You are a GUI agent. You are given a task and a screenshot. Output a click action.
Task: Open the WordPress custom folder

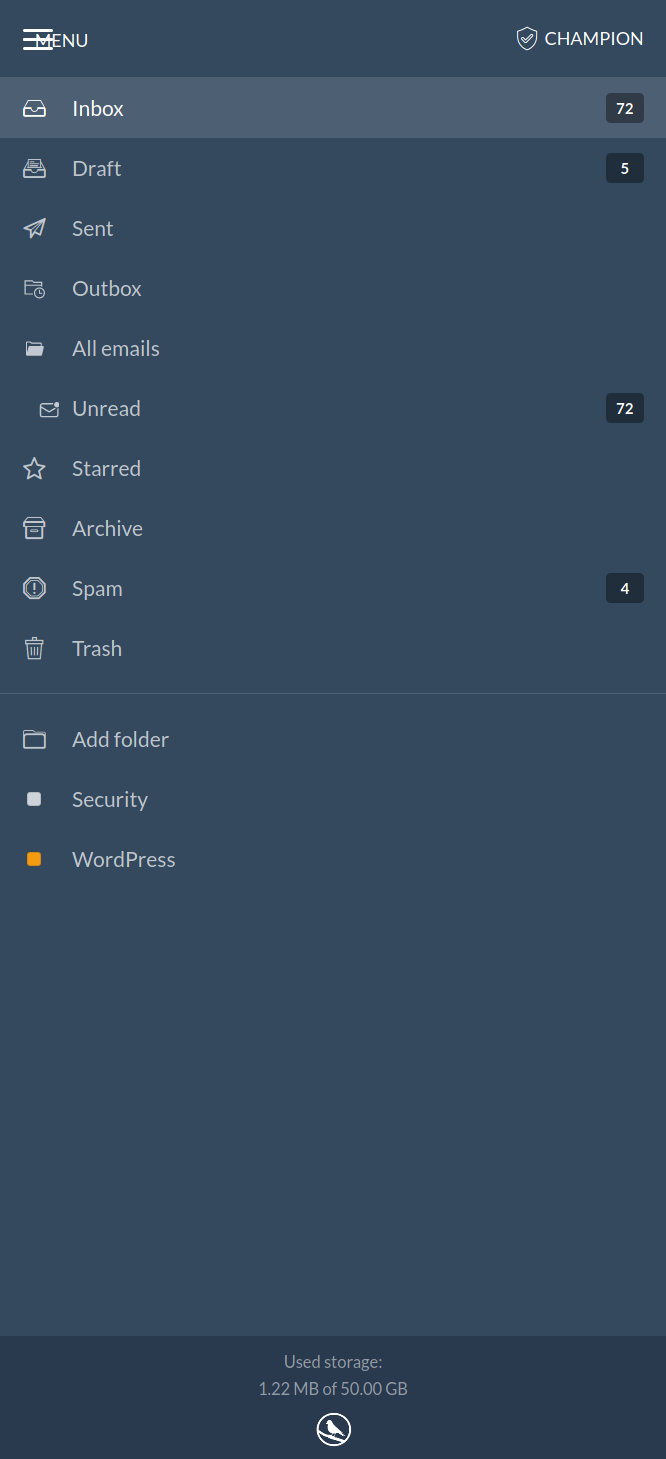[123, 859]
